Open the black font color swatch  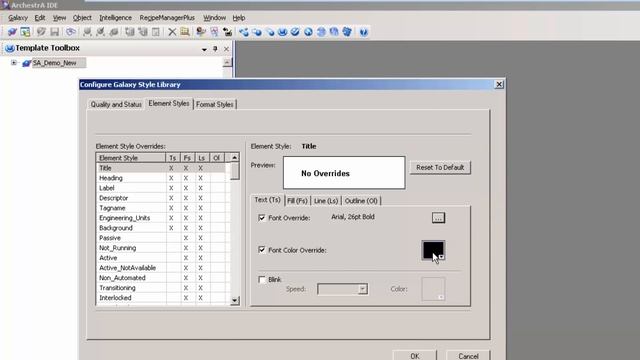[x=433, y=250]
